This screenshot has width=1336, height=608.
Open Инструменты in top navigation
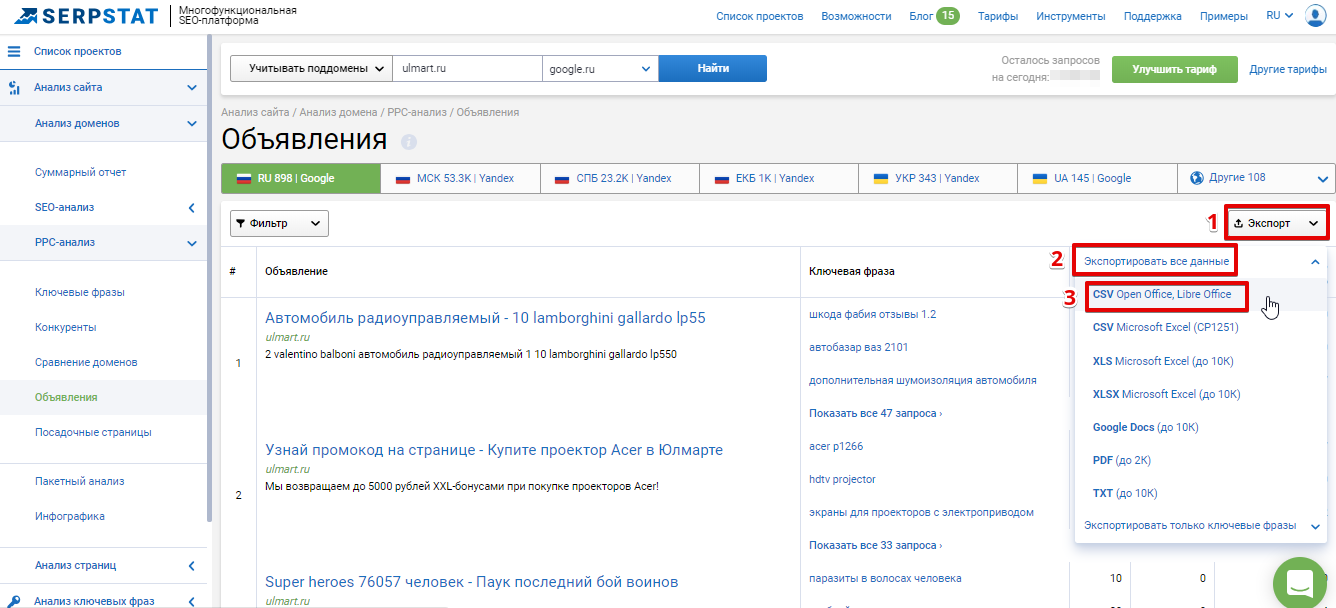pos(1071,17)
